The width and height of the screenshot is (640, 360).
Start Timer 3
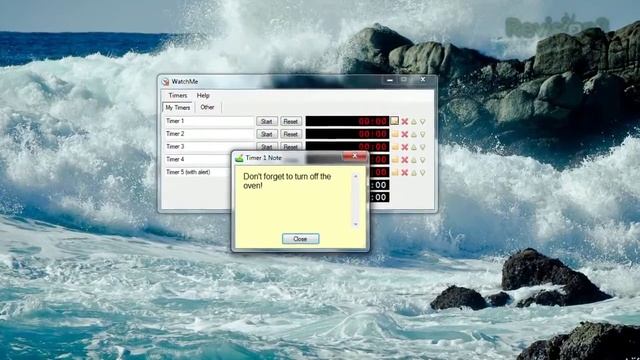click(x=267, y=146)
